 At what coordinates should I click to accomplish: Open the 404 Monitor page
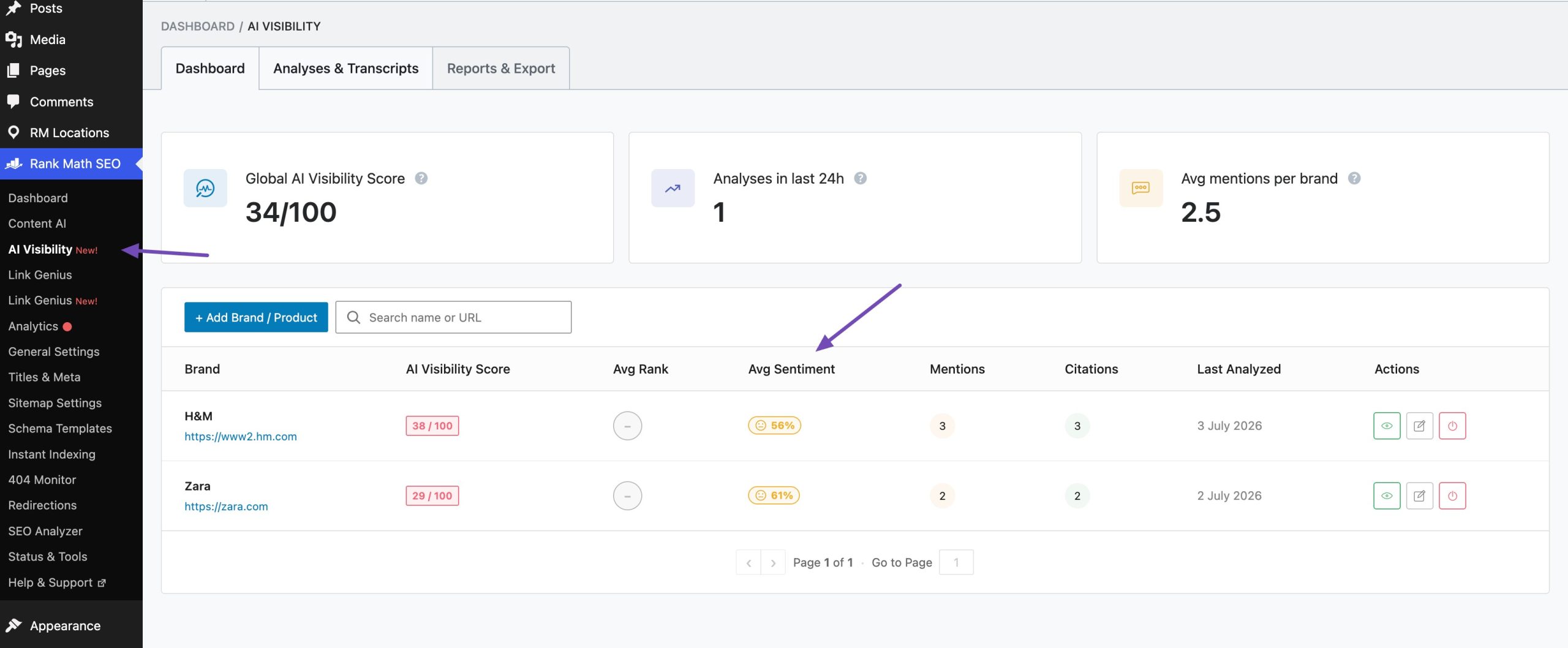pyautogui.click(x=42, y=480)
